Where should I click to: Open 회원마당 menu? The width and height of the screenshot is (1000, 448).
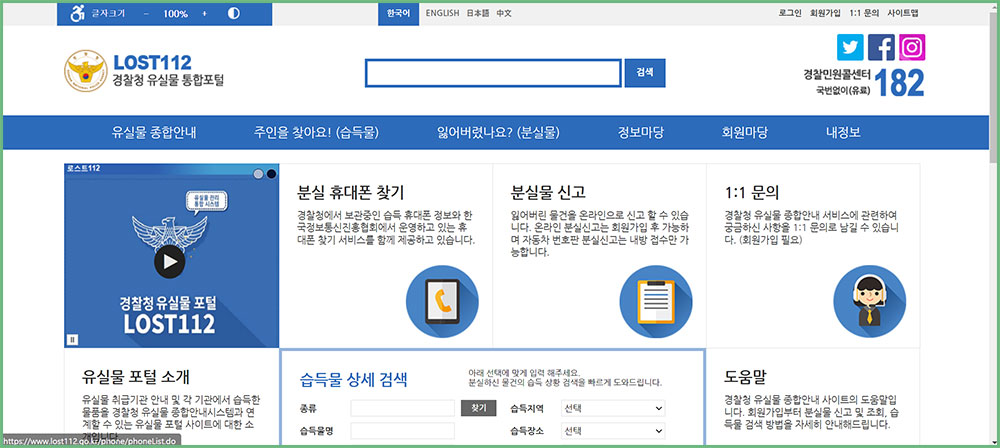click(744, 133)
